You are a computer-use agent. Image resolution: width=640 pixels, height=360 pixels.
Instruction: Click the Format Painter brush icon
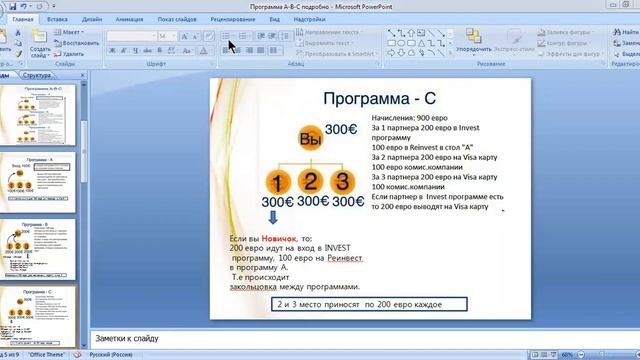(x=18, y=53)
